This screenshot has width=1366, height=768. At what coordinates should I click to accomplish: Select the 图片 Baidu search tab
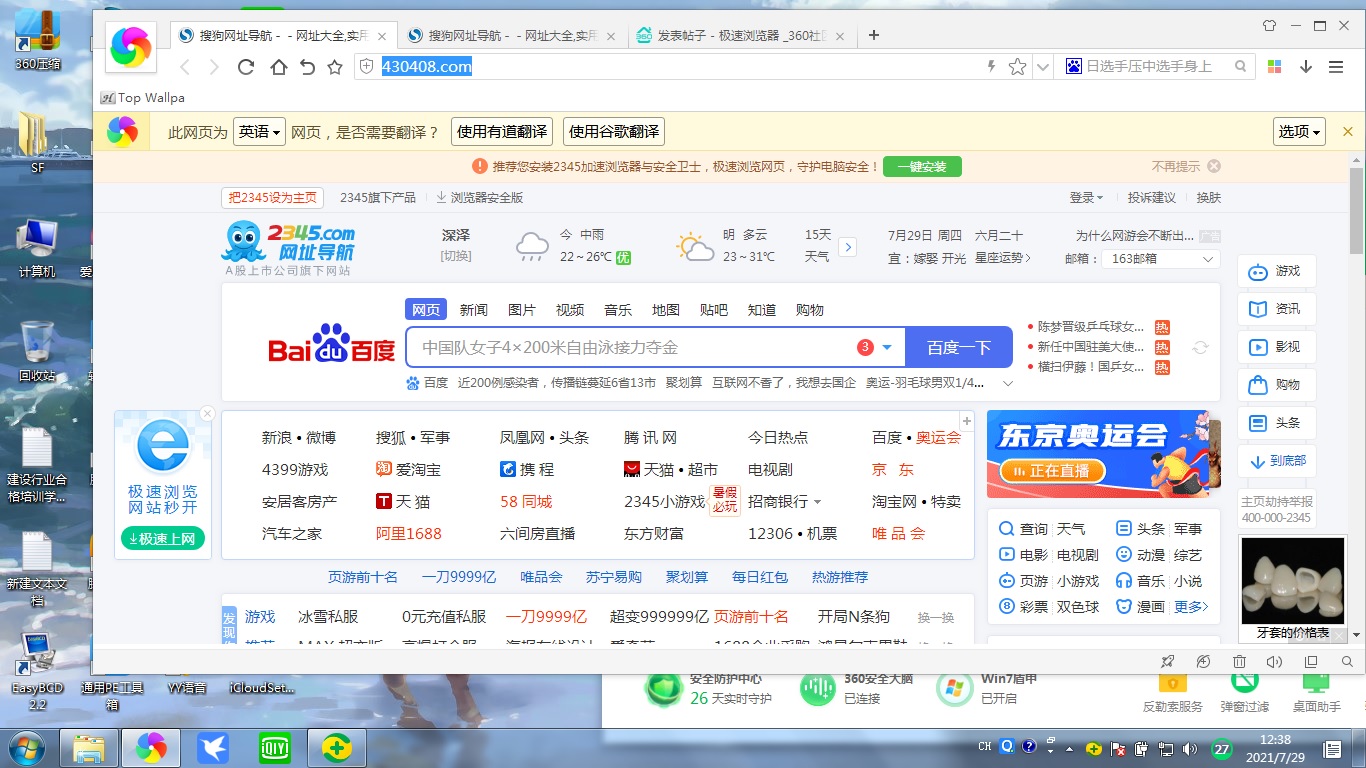pyautogui.click(x=522, y=310)
